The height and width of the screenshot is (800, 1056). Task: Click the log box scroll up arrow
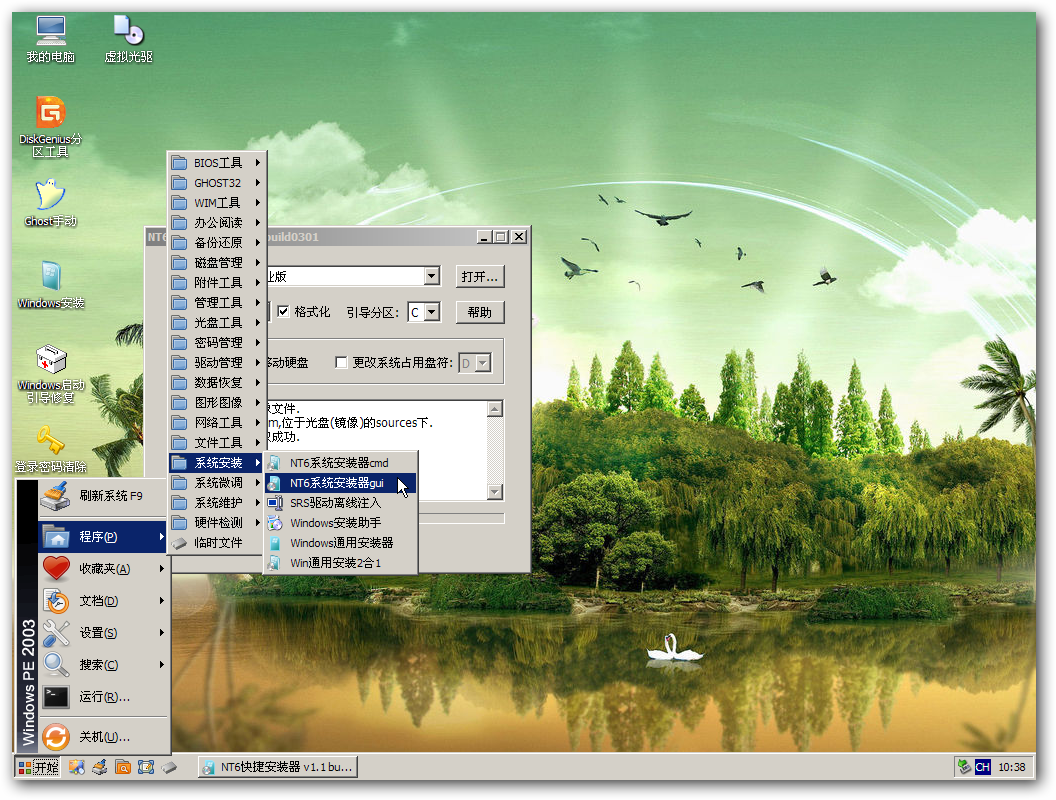pyautogui.click(x=495, y=409)
